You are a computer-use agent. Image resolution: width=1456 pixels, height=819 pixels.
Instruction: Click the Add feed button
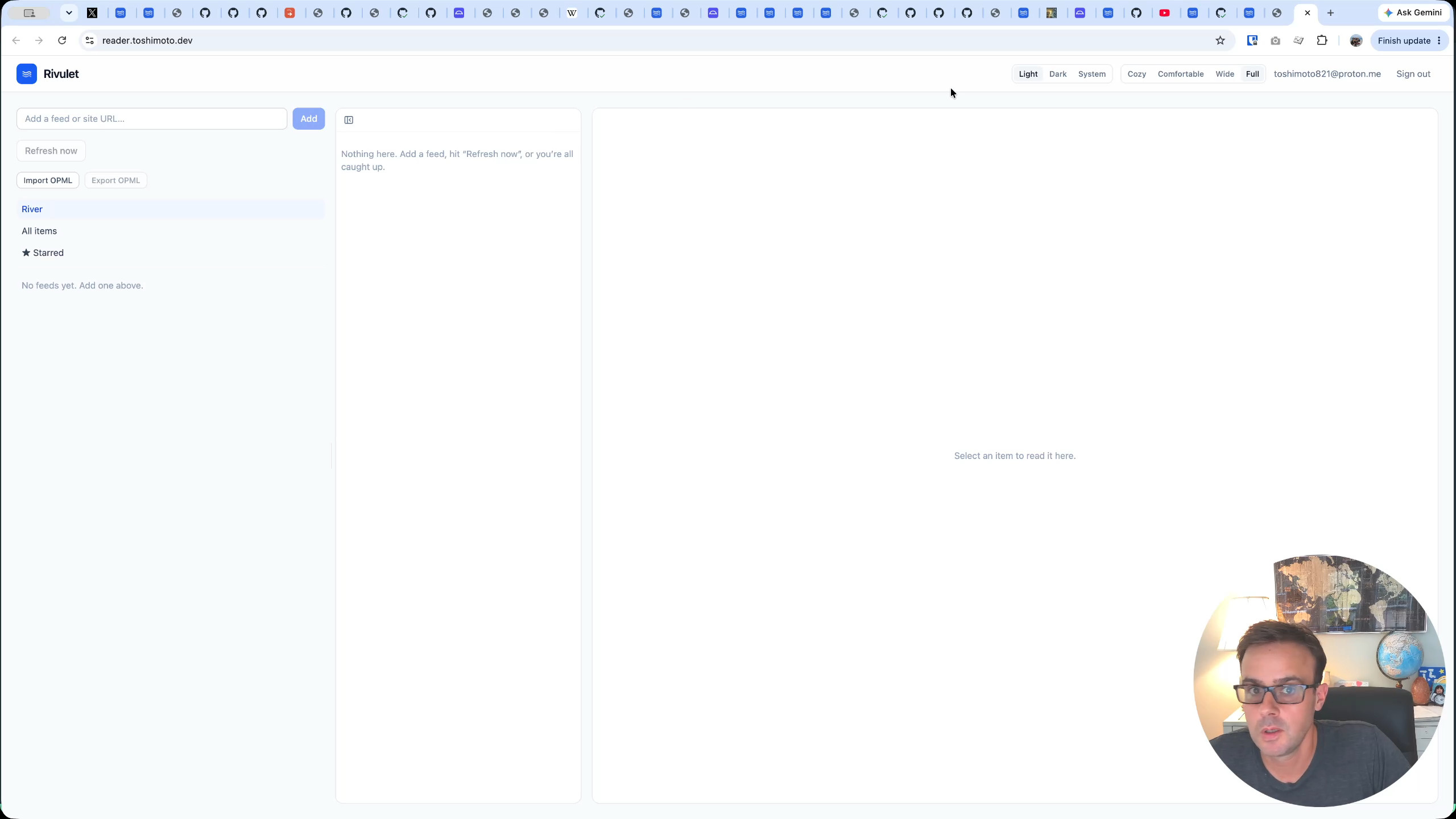click(x=309, y=119)
